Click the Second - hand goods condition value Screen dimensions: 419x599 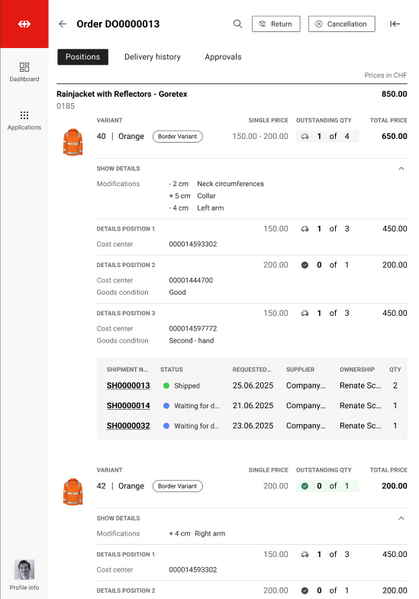pos(191,341)
